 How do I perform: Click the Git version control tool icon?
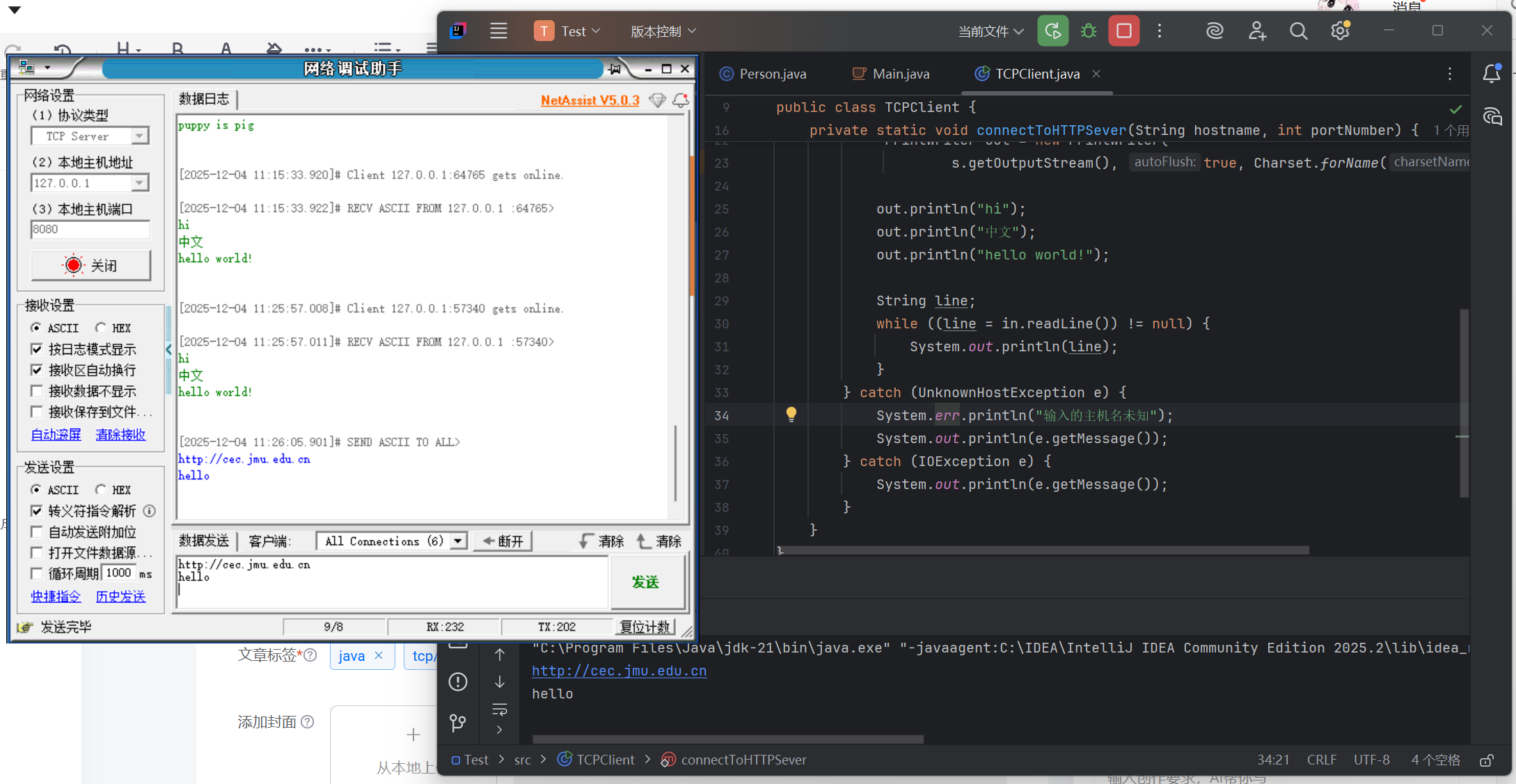click(457, 723)
